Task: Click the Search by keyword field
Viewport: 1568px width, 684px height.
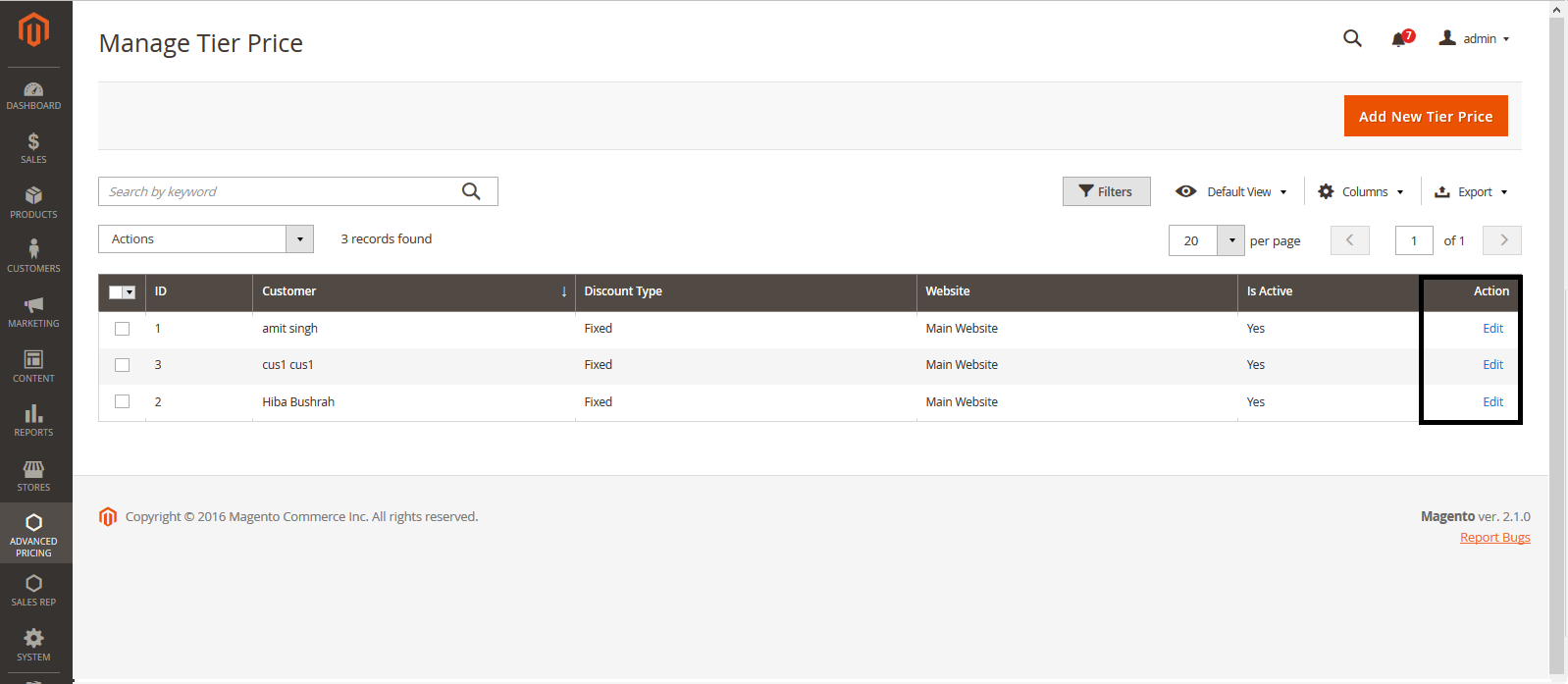Action: tap(280, 192)
